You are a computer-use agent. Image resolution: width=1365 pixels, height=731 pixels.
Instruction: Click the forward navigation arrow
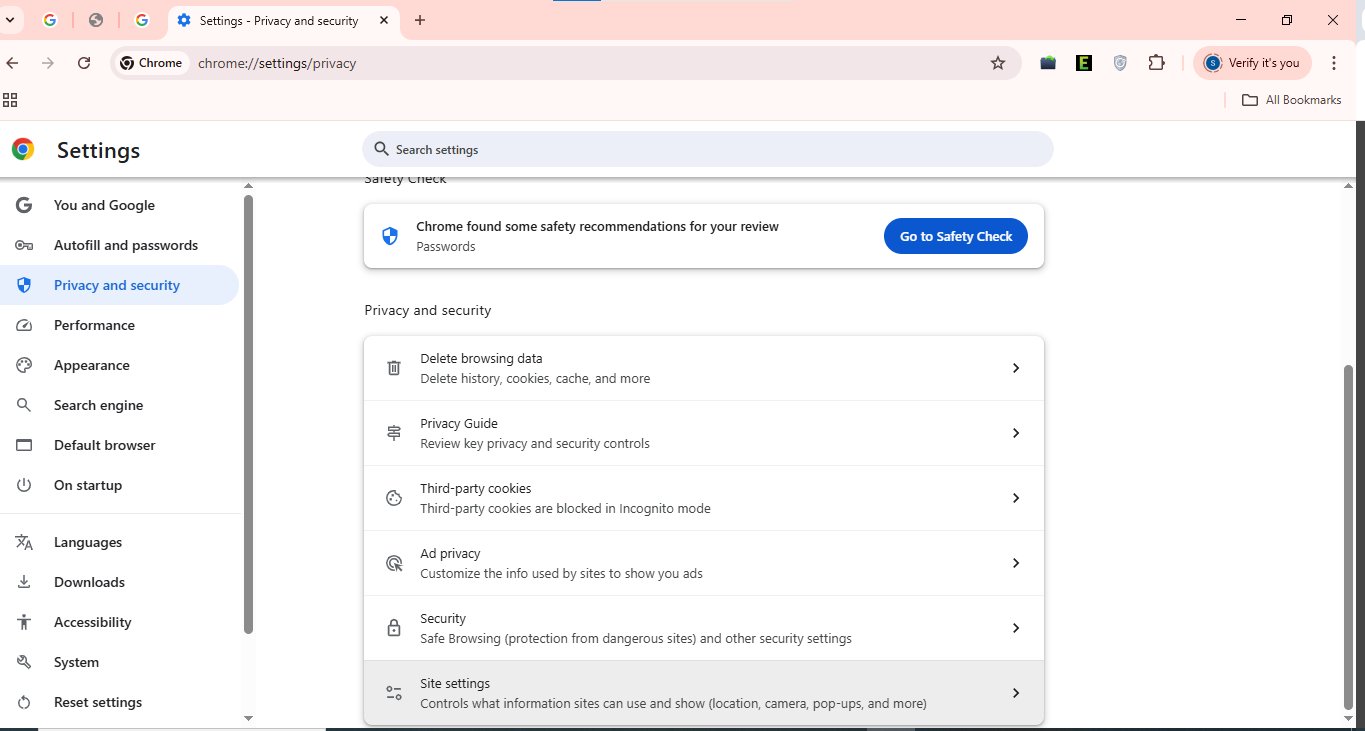point(48,63)
